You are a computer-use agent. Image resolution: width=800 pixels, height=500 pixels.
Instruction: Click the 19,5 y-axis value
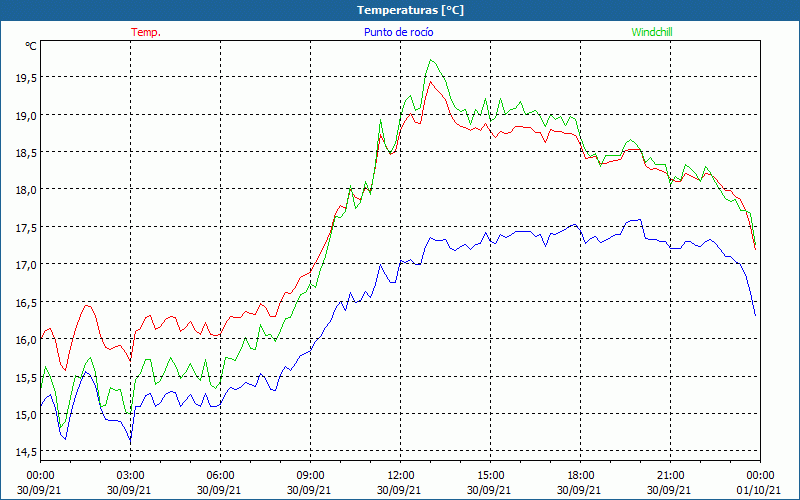(x=26, y=78)
